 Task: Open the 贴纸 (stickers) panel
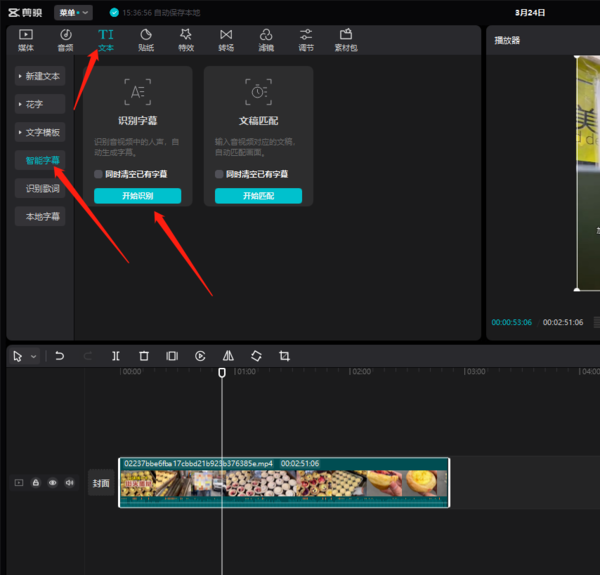tap(145, 39)
